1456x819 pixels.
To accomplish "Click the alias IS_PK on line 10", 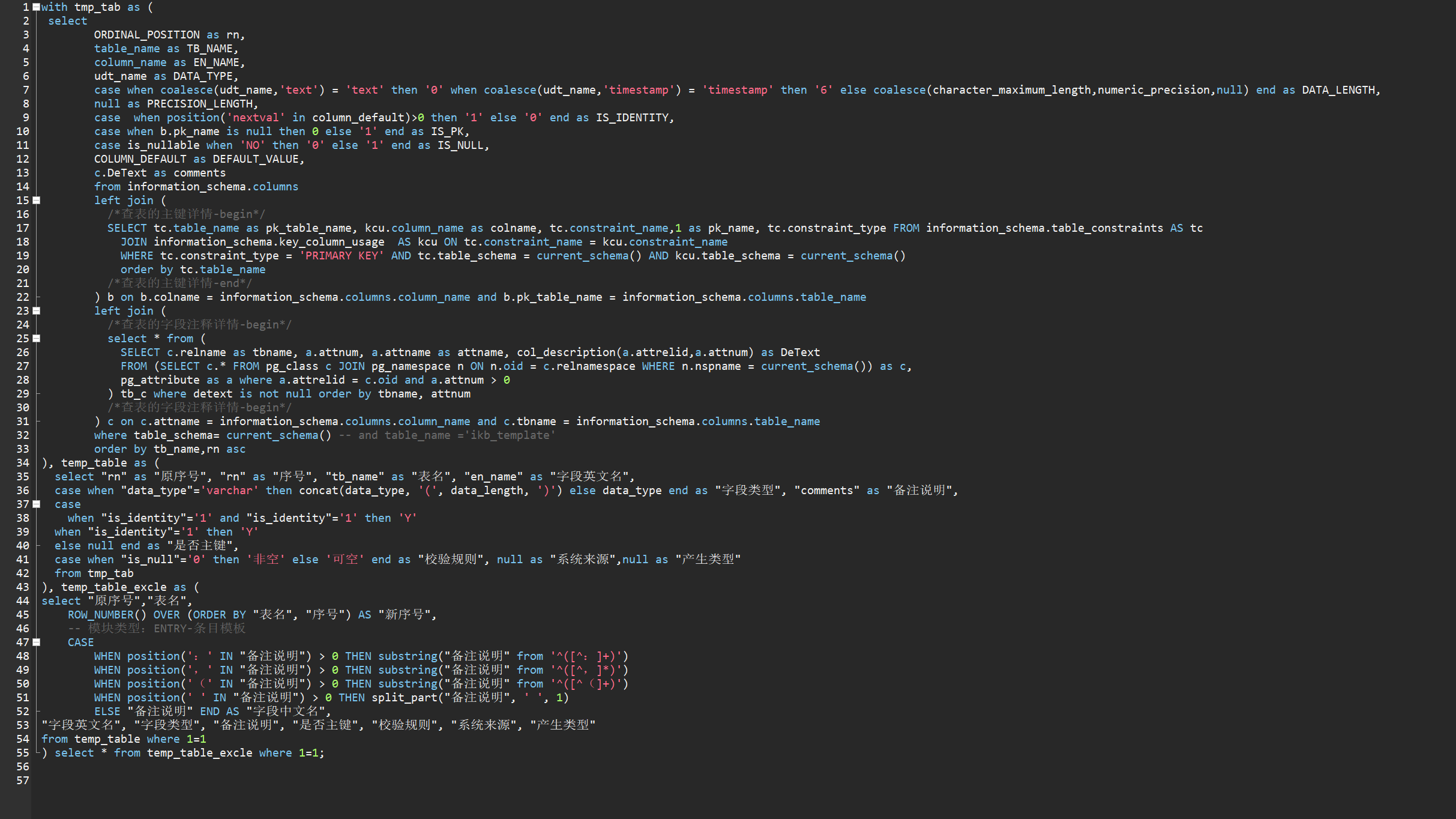I will (x=447, y=131).
